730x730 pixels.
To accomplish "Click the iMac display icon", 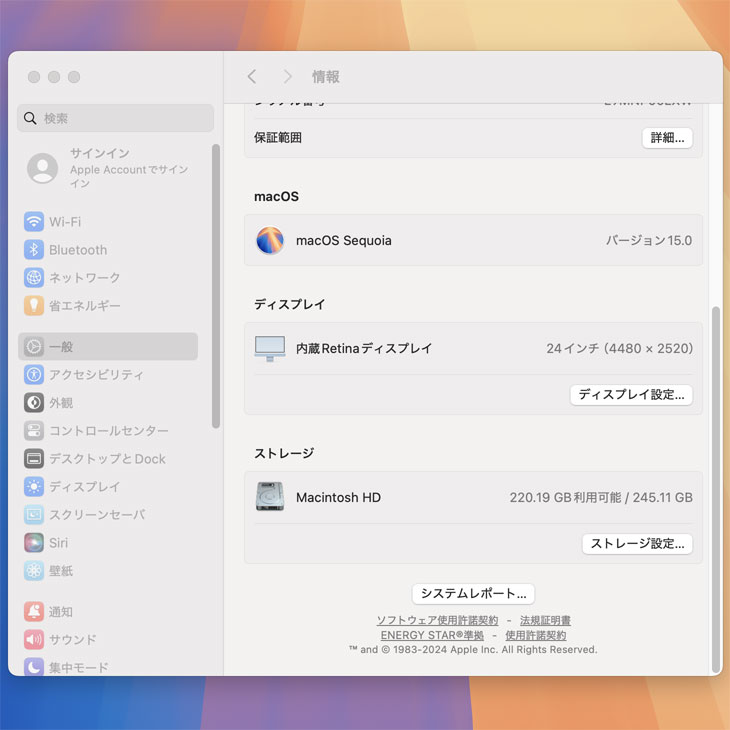I will tap(270, 348).
